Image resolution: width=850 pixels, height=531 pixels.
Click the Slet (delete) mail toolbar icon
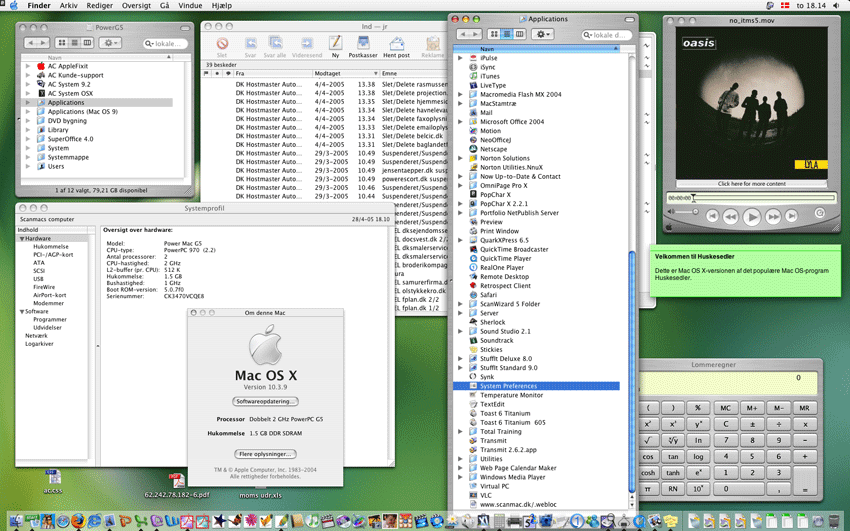pyautogui.click(x=222, y=44)
